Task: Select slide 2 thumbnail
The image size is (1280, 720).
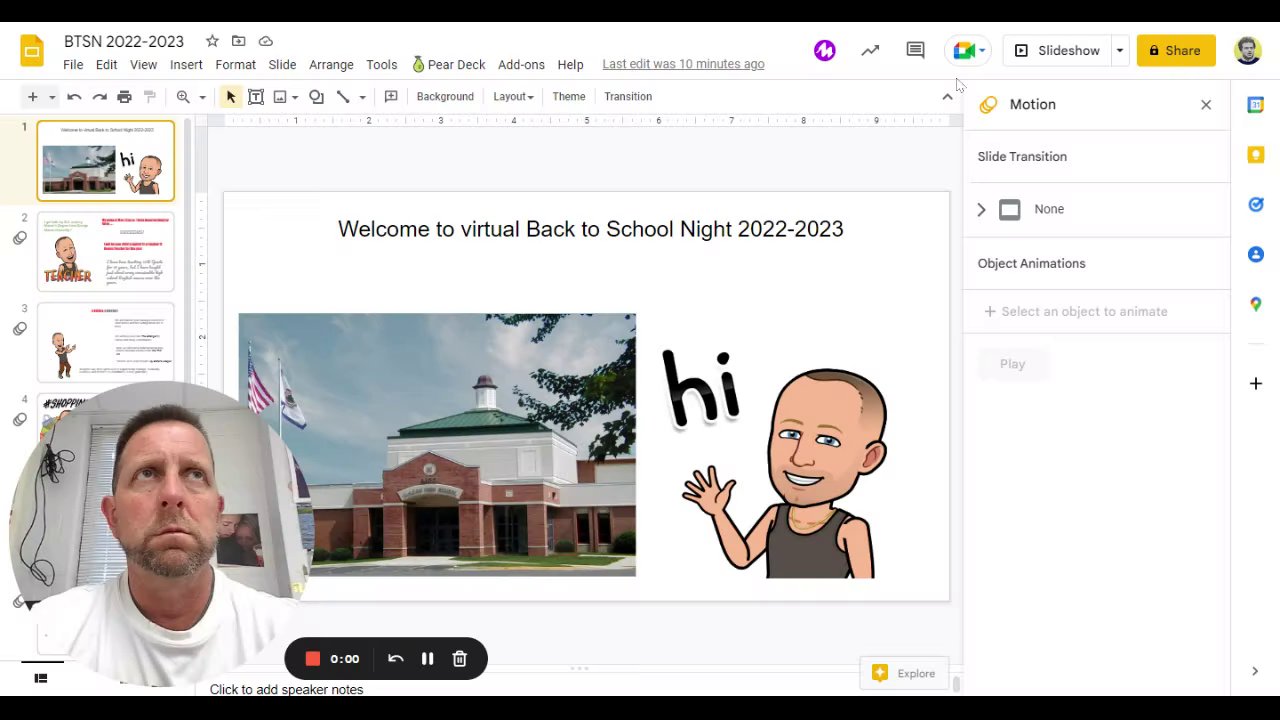Action: tap(105, 251)
